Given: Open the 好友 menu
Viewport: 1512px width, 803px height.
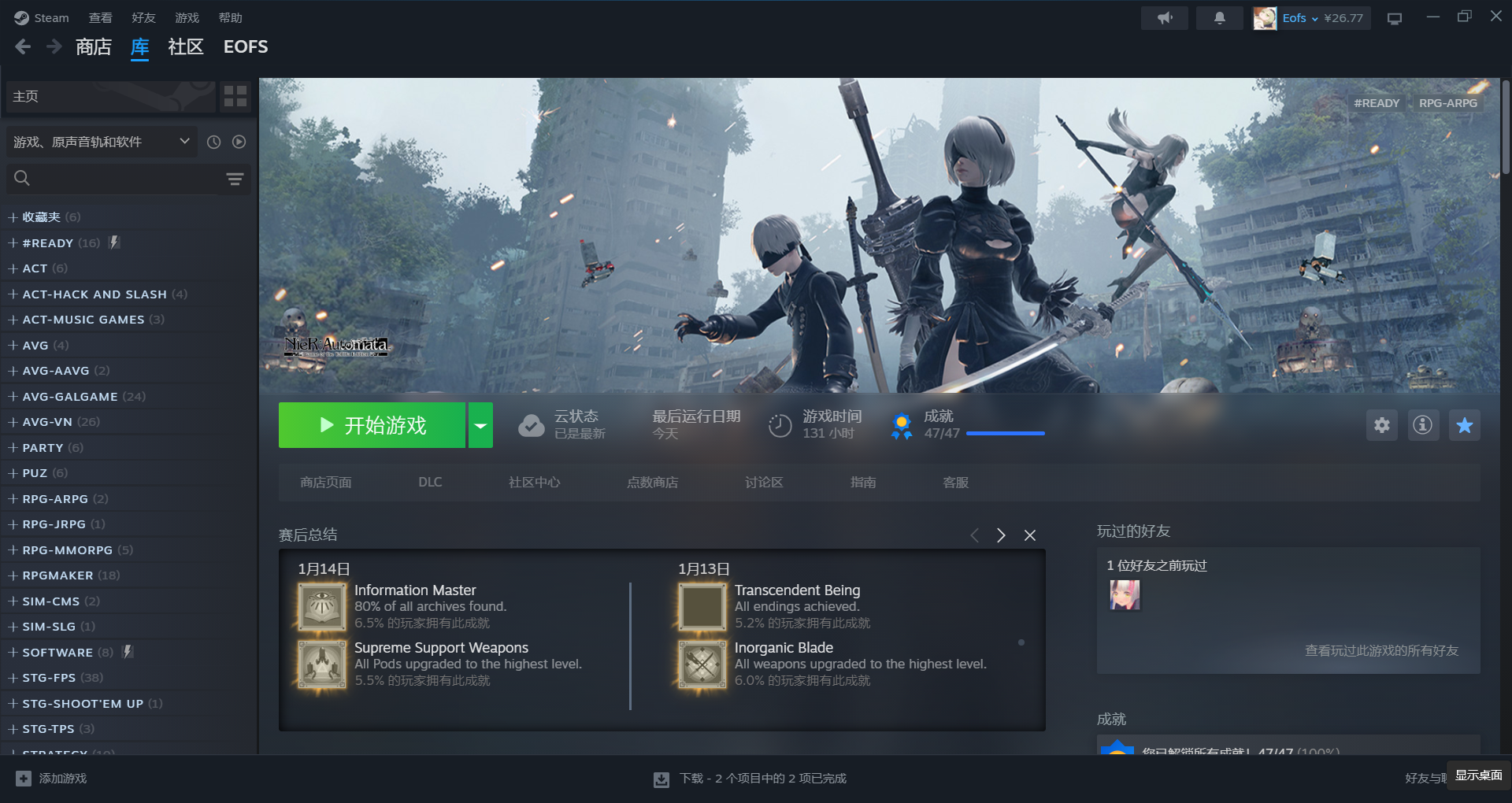Looking at the screenshot, I should 143,17.
